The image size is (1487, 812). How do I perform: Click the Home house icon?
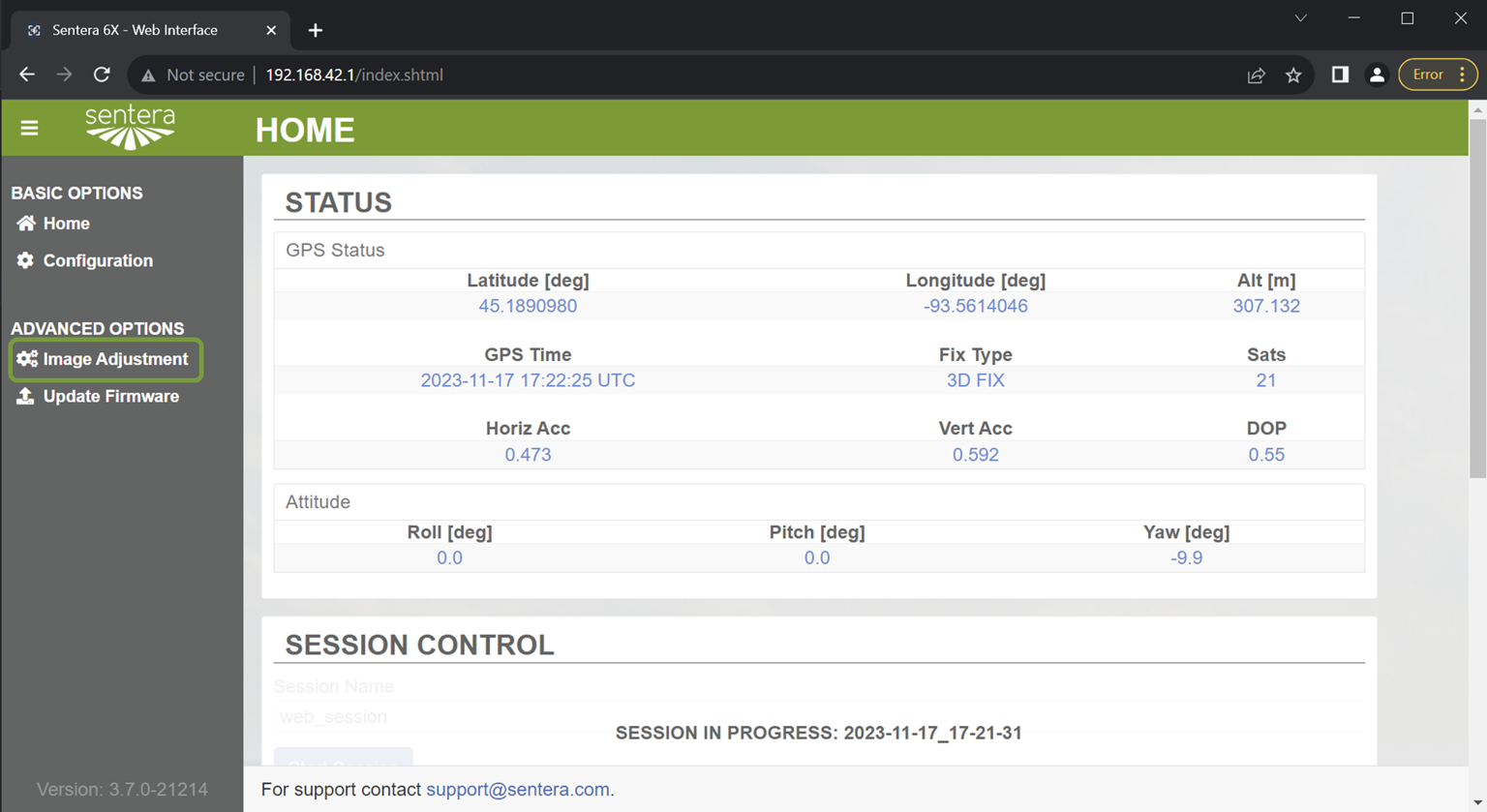tap(26, 224)
